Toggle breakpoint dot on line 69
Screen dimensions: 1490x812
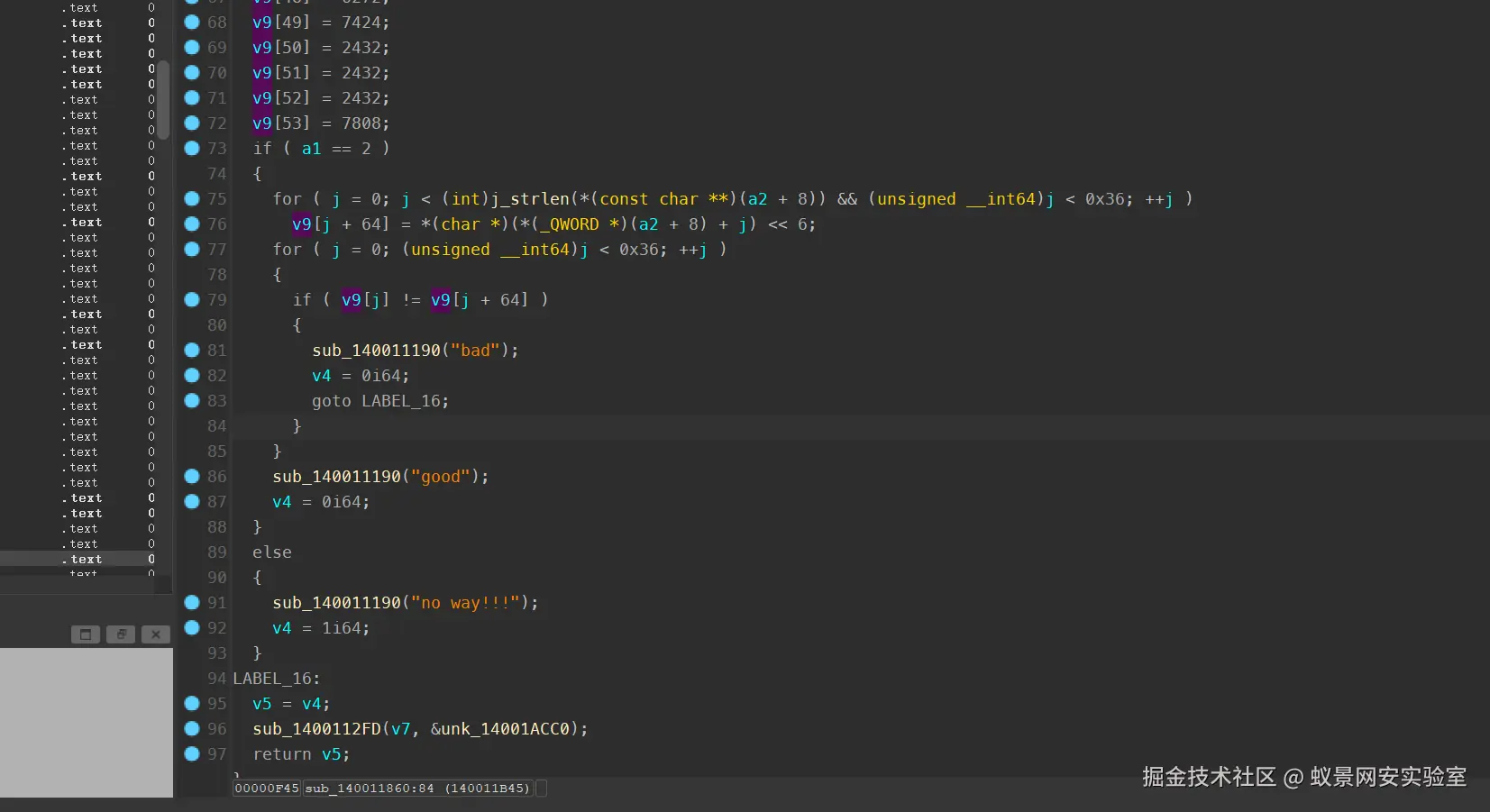click(x=192, y=47)
